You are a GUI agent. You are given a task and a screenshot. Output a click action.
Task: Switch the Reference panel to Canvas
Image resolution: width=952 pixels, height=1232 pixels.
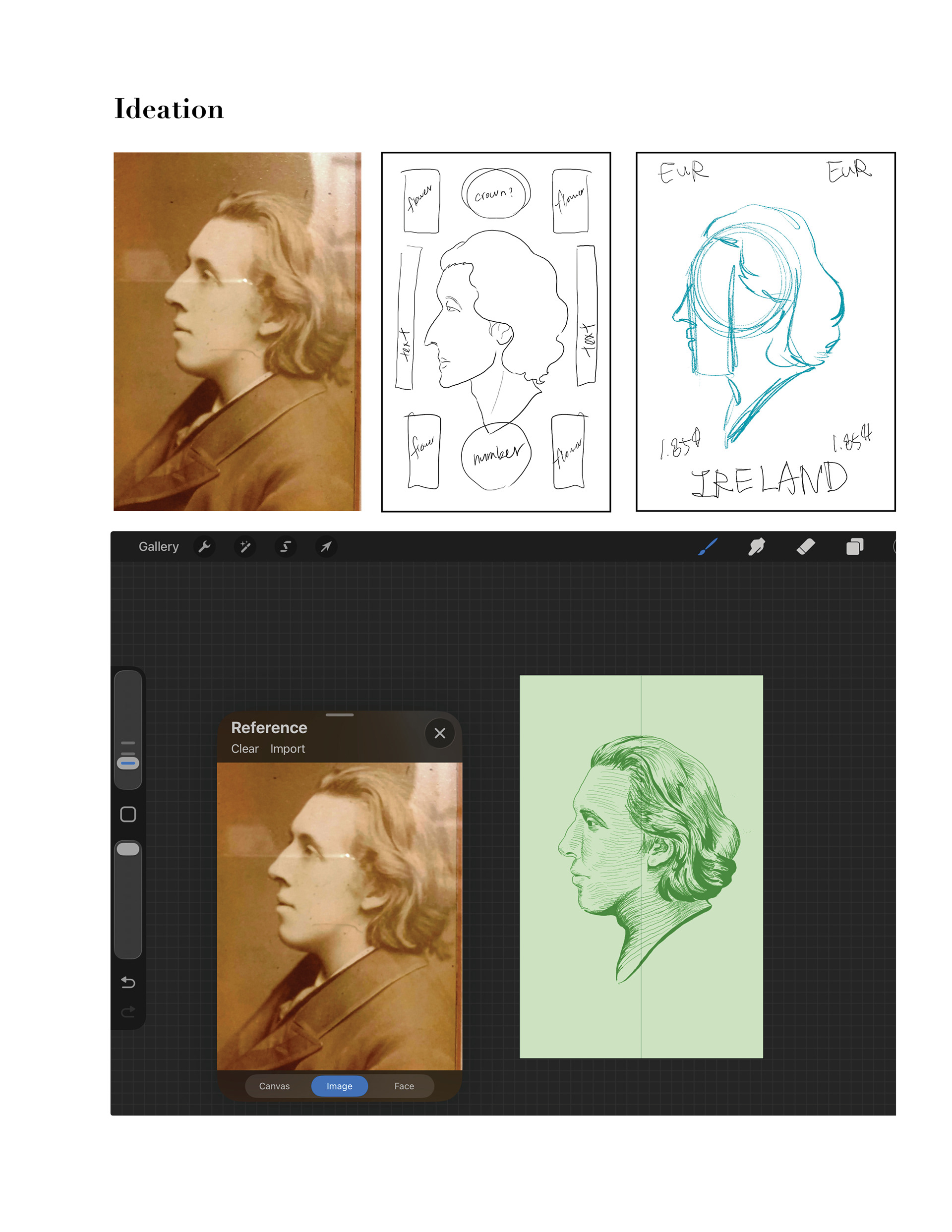coord(274,1086)
